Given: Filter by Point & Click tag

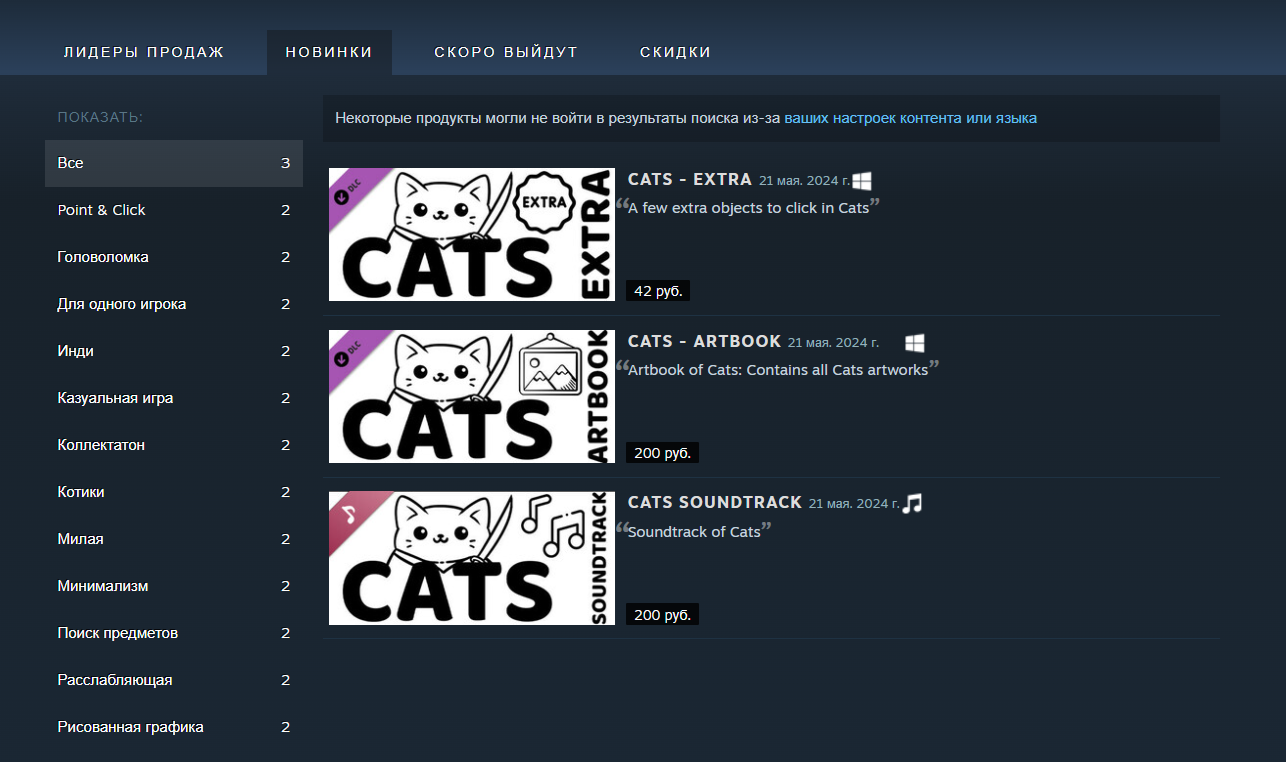Looking at the screenshot, I should [174, 210].
